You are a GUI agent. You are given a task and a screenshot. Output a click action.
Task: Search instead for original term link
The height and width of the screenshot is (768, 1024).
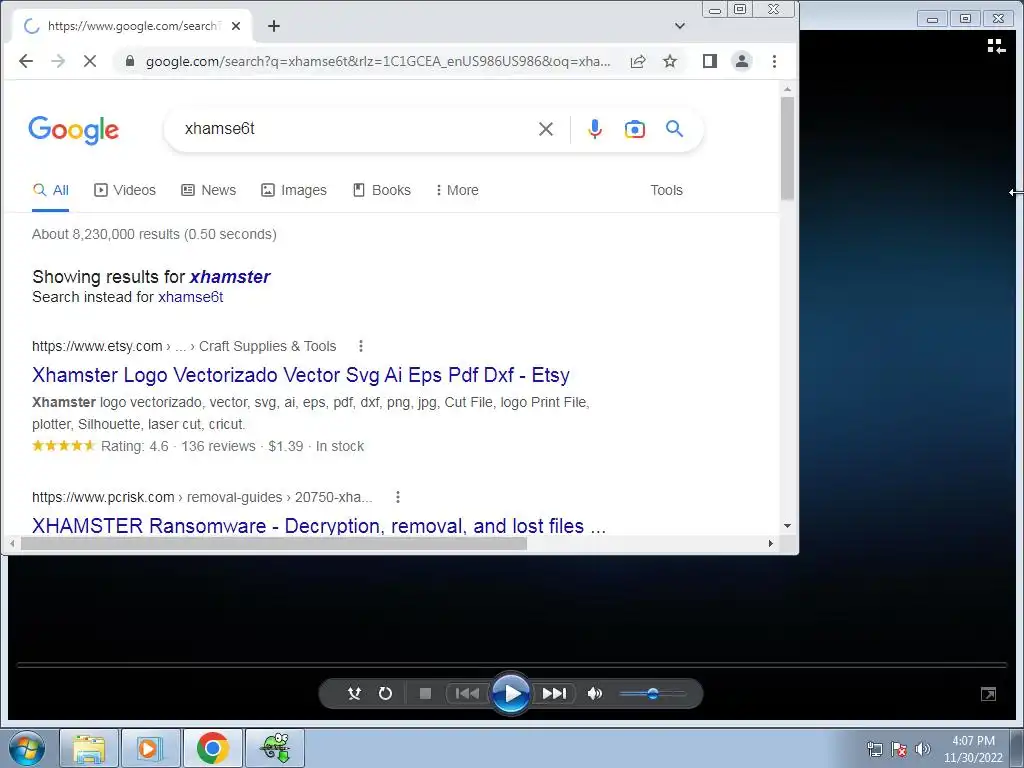pos(191,297)
